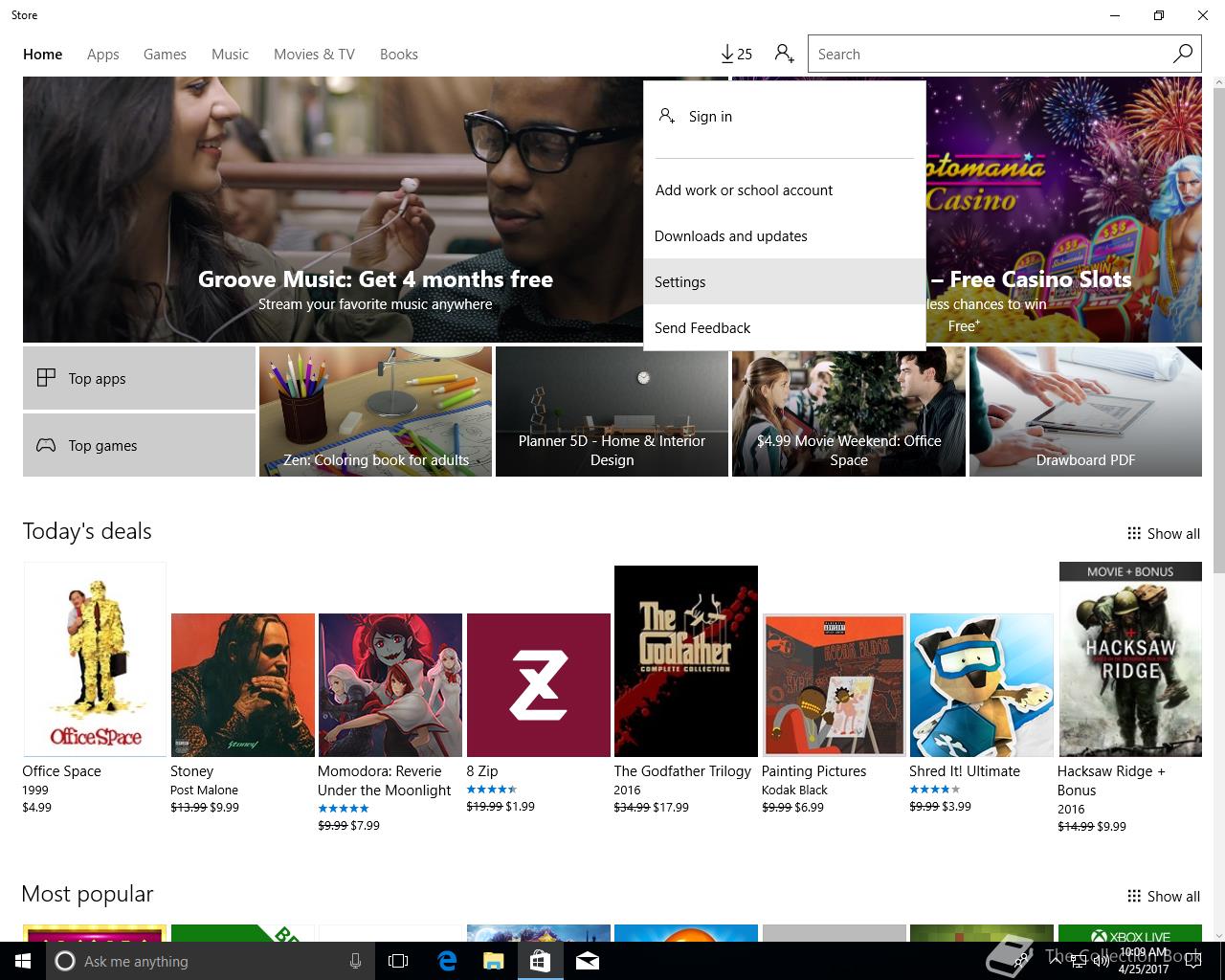Click the Sign in person icon

coord(667,116)
